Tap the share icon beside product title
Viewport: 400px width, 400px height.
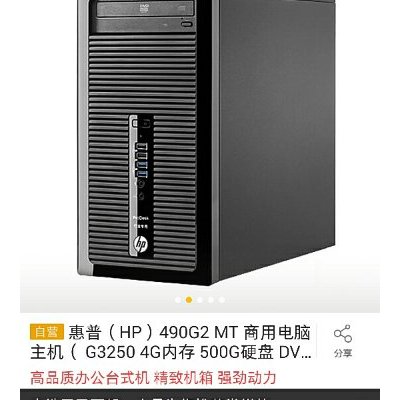coord(343,334)
